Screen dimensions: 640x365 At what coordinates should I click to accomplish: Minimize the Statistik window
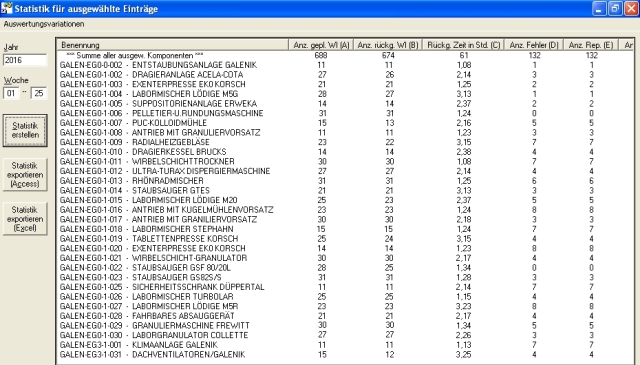coord(599,9)
